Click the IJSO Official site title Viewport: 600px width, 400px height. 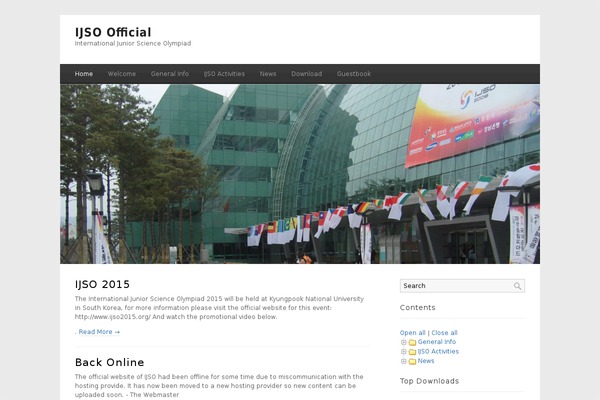coord(113,32)
